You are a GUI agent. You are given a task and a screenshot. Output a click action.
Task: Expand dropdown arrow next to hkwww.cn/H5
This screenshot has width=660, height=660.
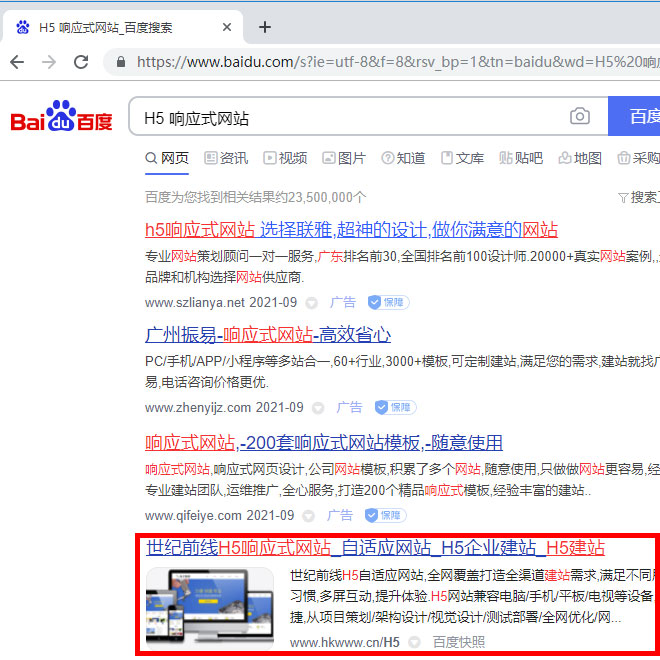click(415, 642)
